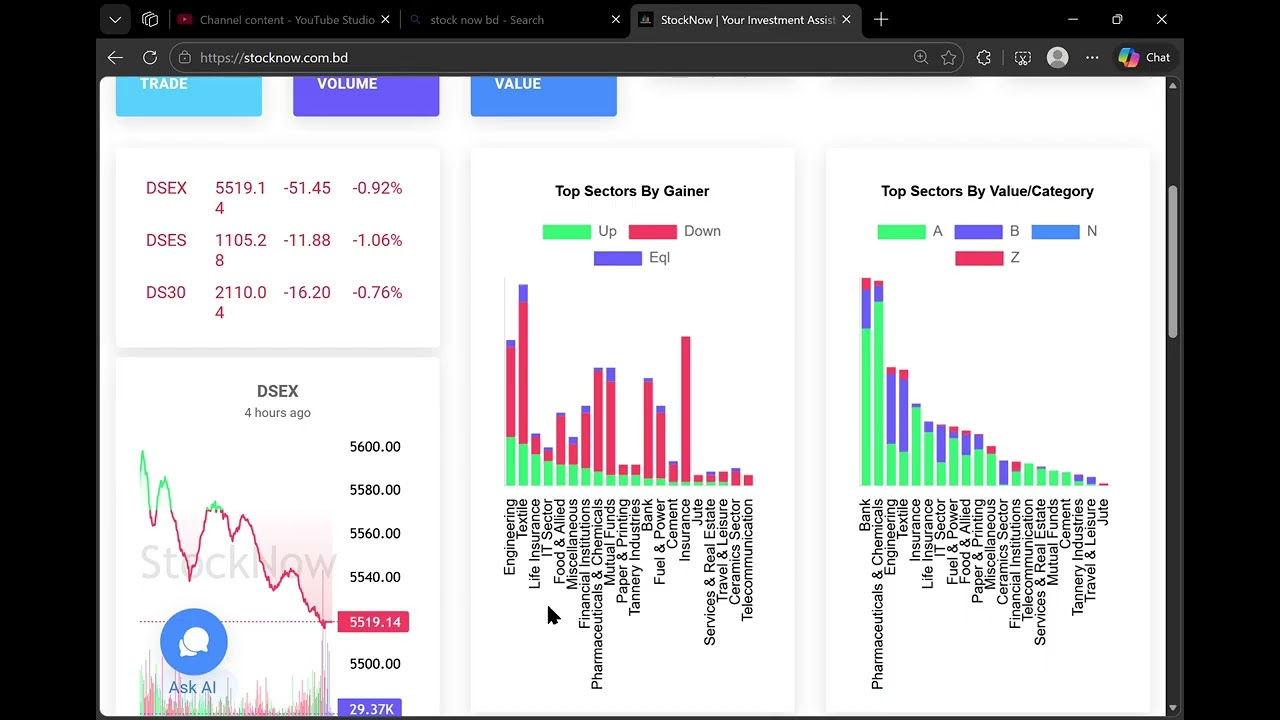Image resolution: width=1280 pixels, height=720 pixels.
Task: Open the tab actions menu chevron
Action: pyautogui.click(x=115, y=20)
